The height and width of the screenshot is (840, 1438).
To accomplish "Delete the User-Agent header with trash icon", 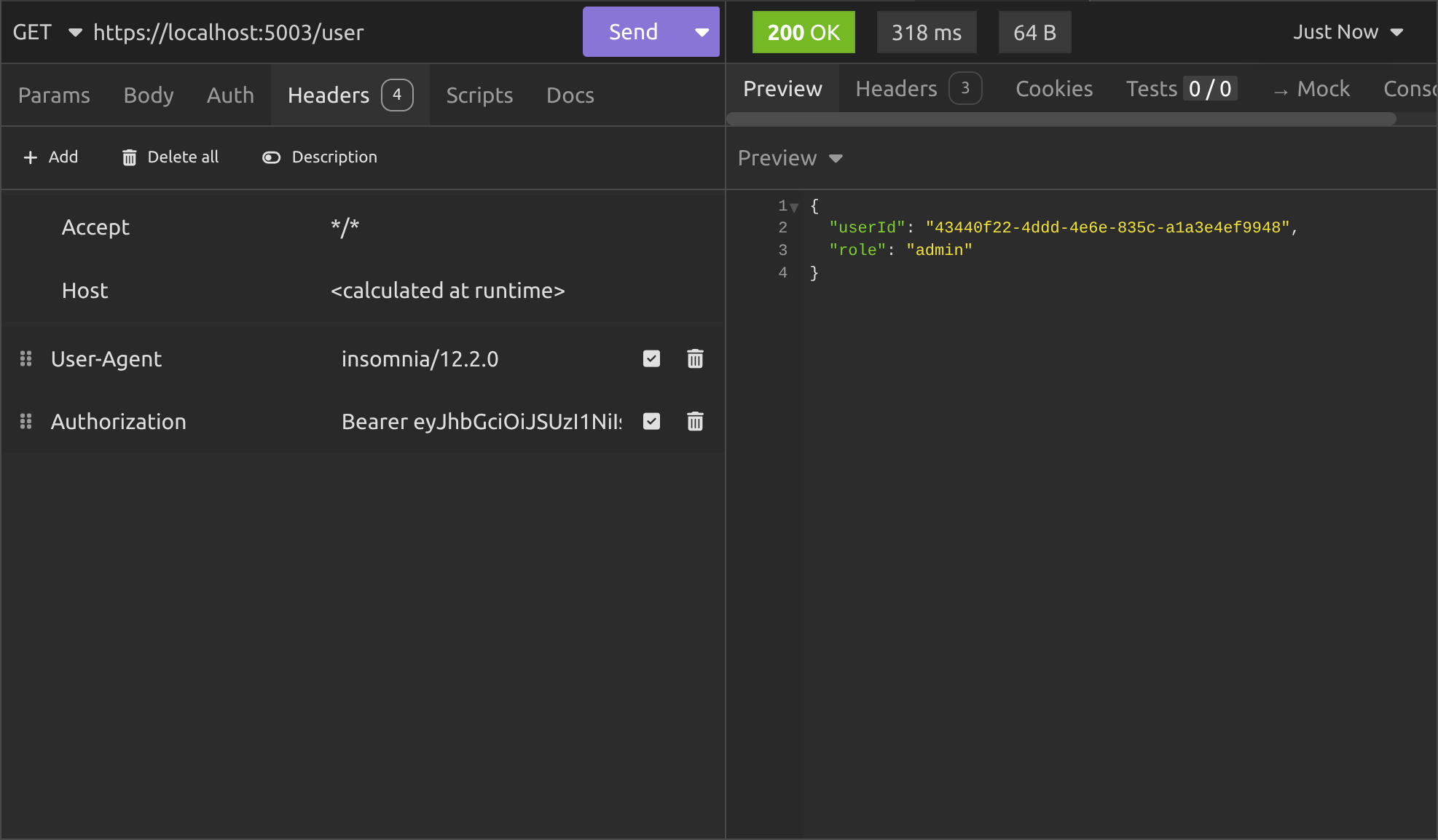I will coord(695,358).
